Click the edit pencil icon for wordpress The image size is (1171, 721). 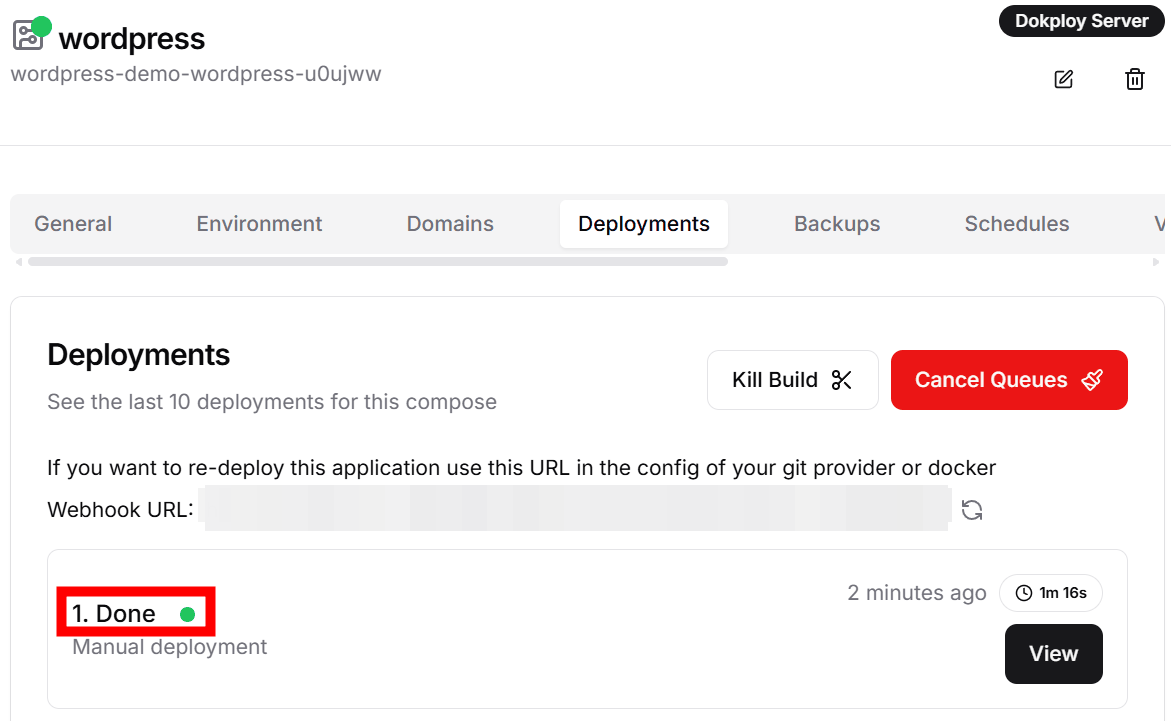[x=1064, y=79]
